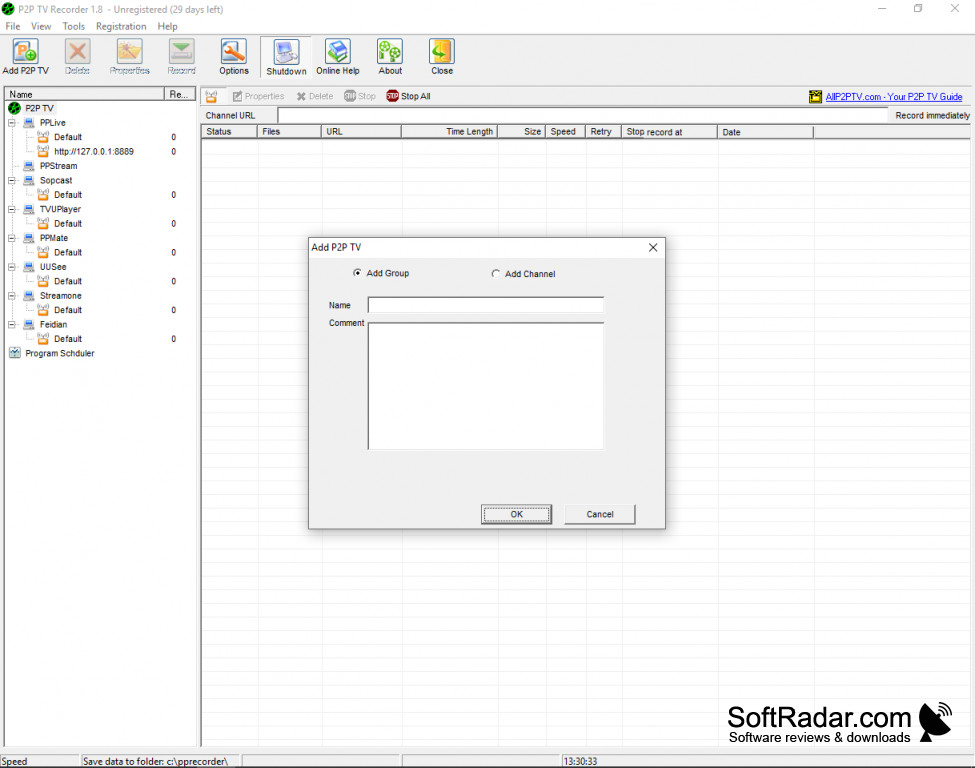The height and width of the screenshot is (768, 975).
Task: Close the Add P2P TV dialog
Action: [653, 248]
